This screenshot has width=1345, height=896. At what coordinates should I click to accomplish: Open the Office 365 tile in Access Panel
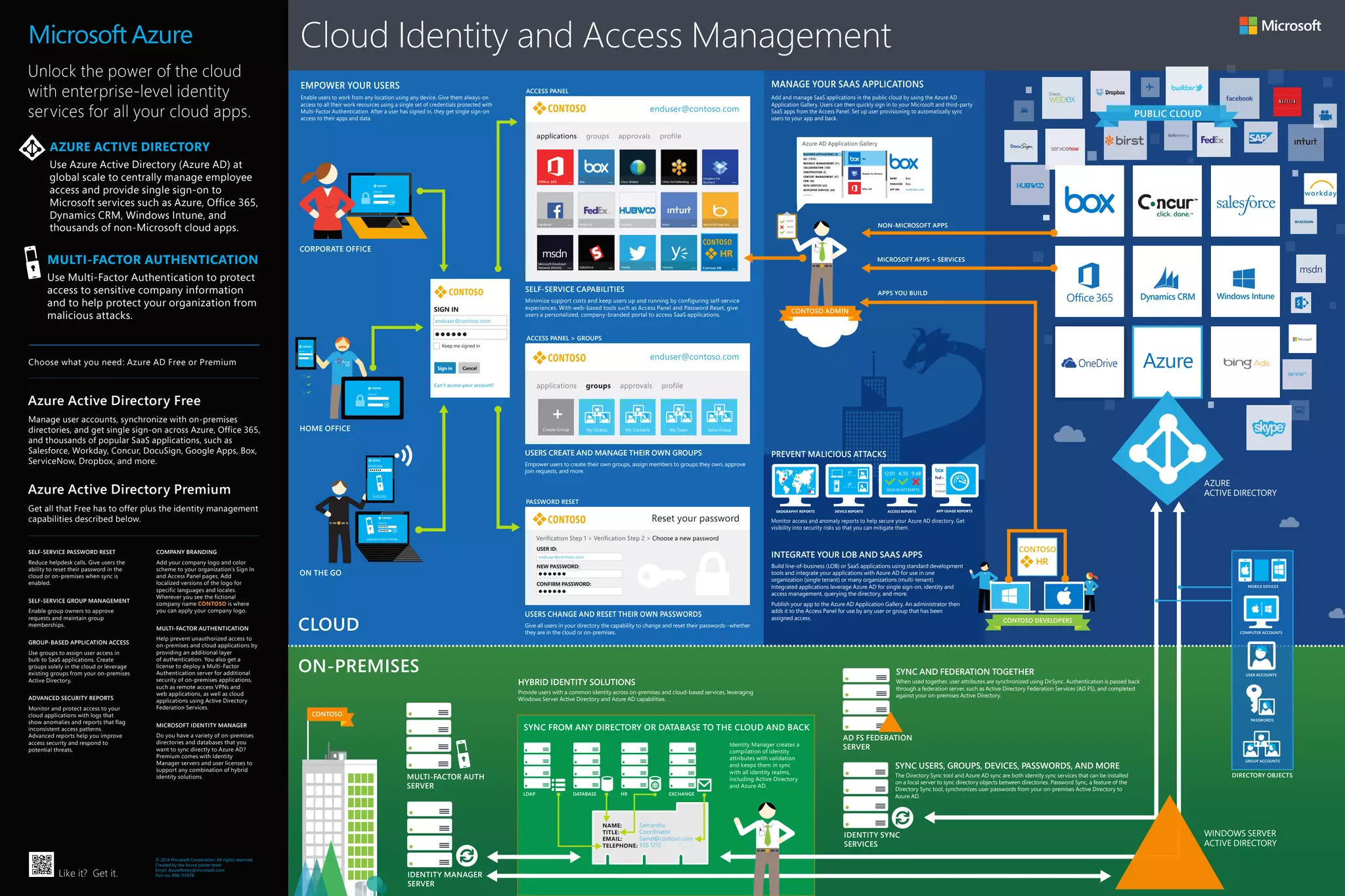coord(555,167)
